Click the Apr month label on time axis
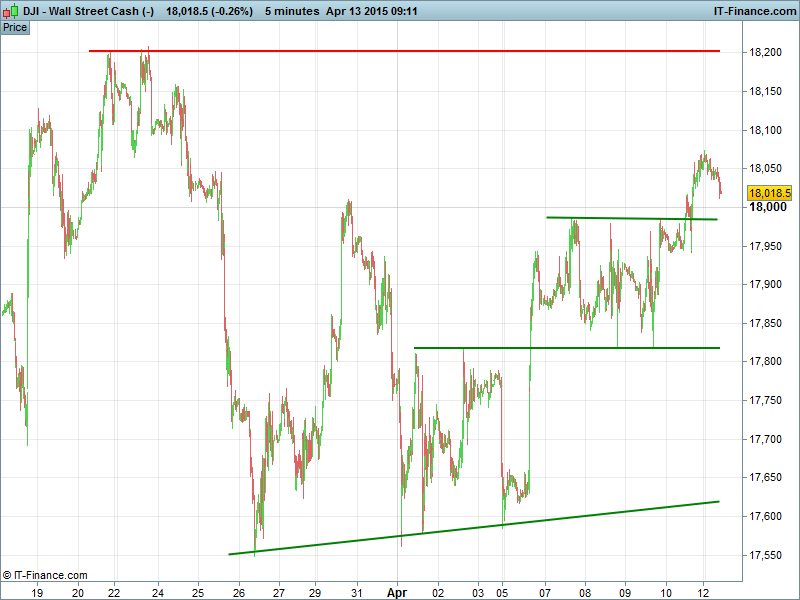The width and height of the screenshot is (800, 600). 397,593
